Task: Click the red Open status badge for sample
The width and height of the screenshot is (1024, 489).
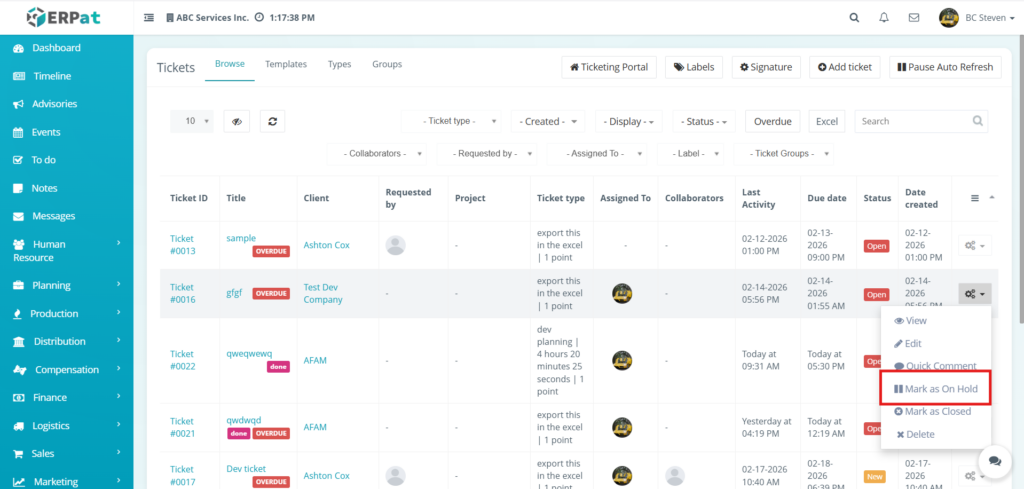Action: [876, 246]
